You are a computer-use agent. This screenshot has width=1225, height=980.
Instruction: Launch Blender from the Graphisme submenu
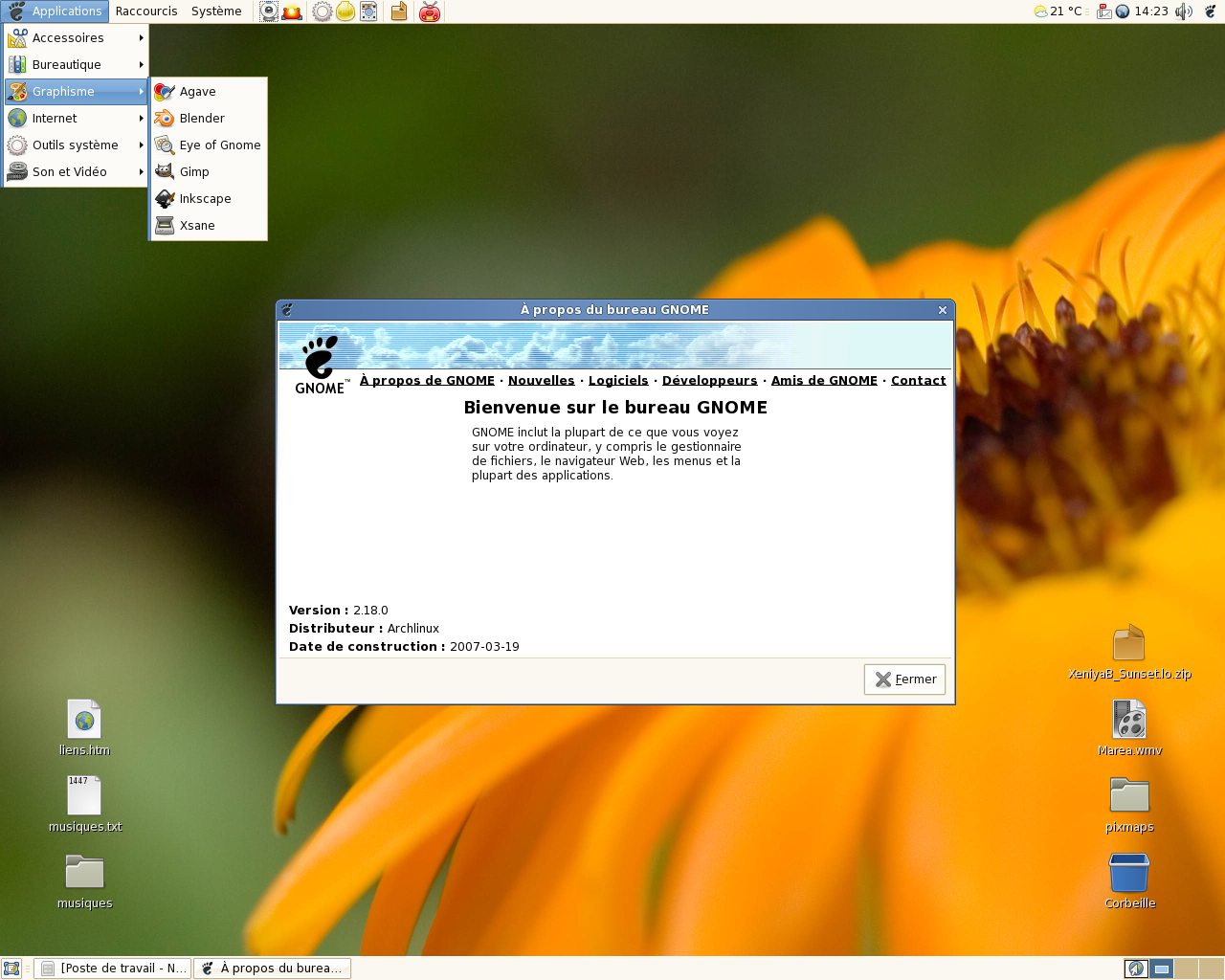point(202,119)
